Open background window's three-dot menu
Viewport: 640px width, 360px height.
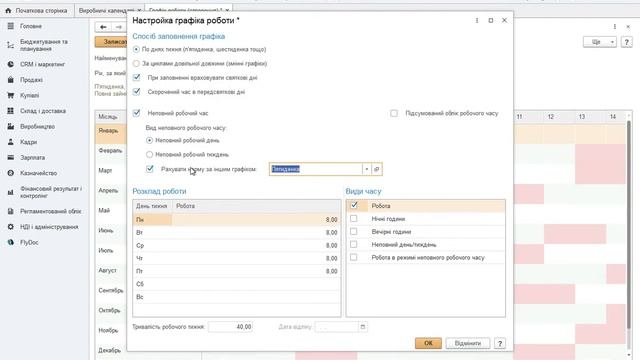tap(615, 27)
